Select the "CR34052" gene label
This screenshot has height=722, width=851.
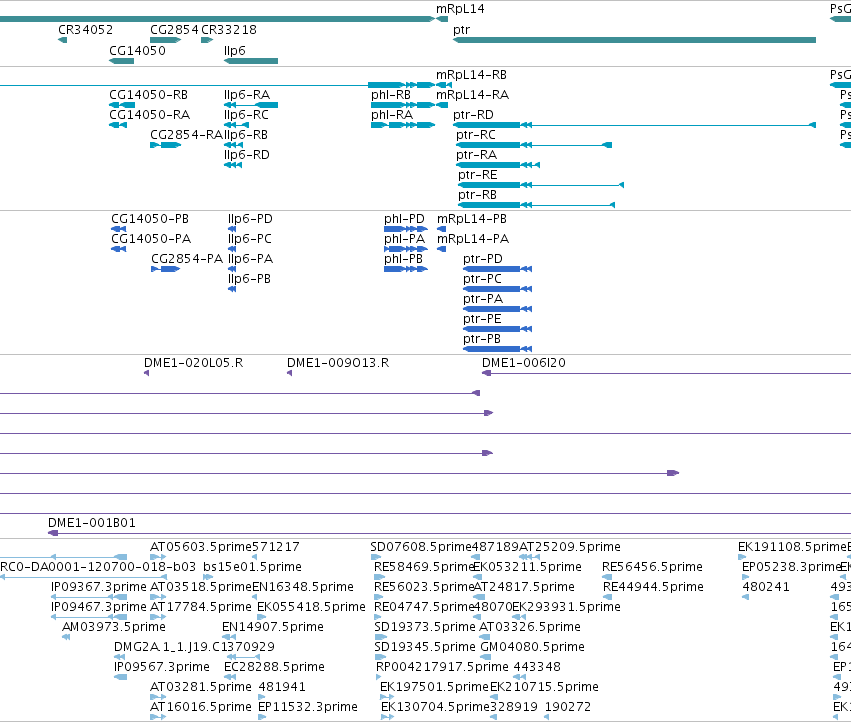pos(85,29)
